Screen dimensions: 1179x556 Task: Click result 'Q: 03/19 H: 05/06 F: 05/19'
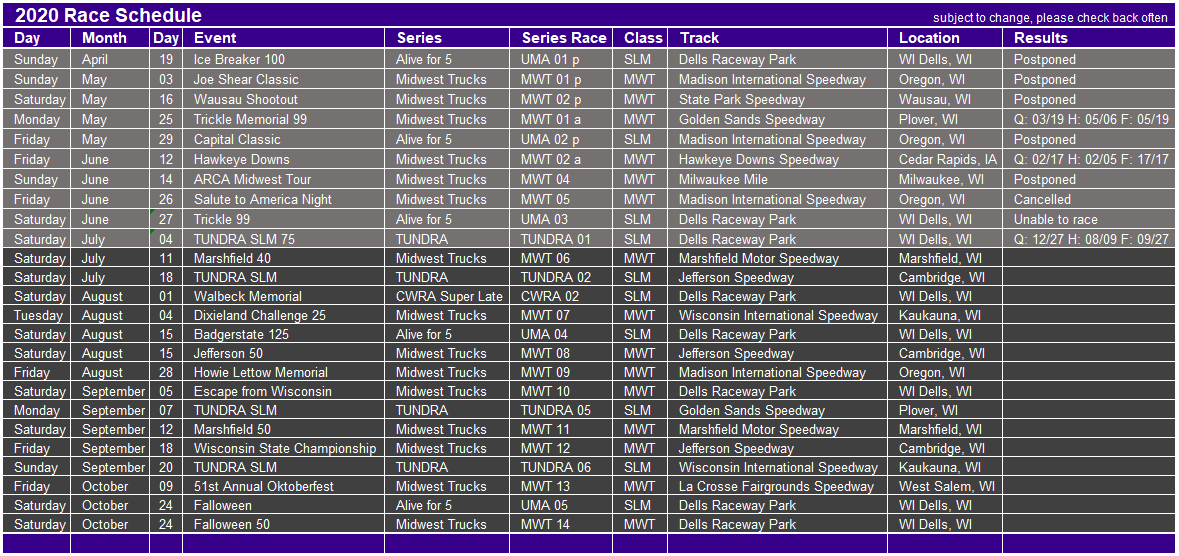point(1088,119)
